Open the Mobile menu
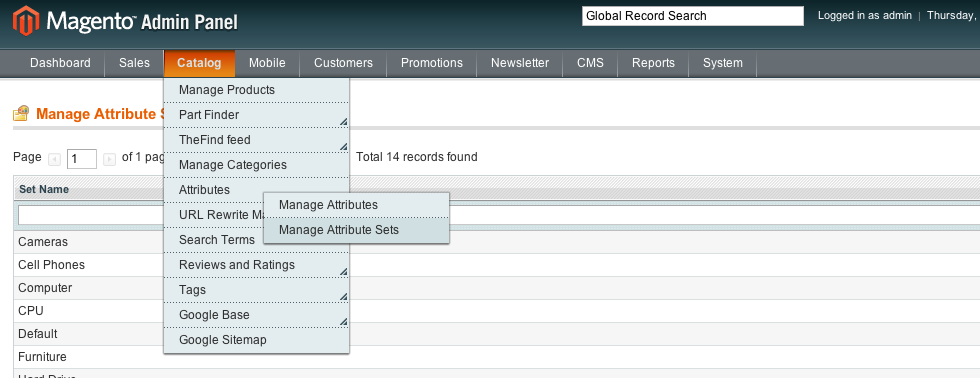Screen dimensions: 980x378 coord(267,63)
